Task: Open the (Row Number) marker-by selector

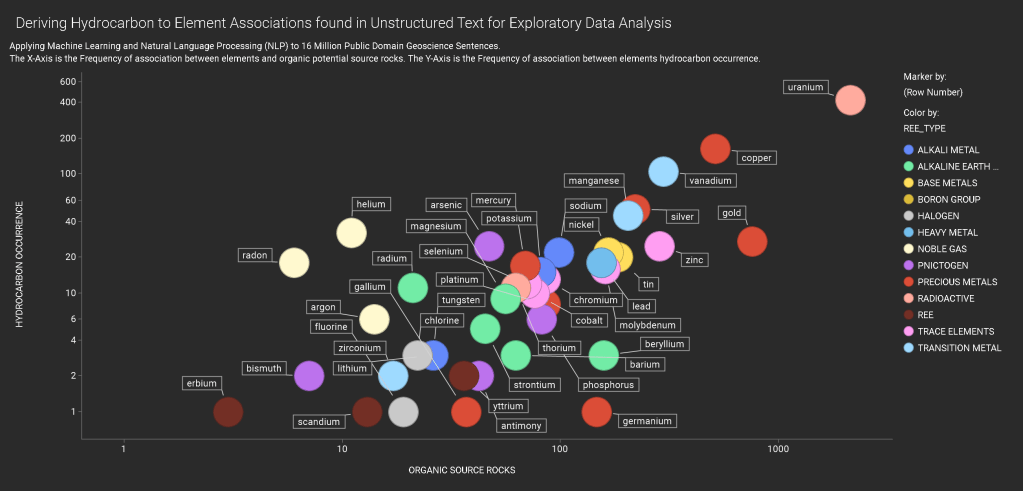Action: point(932,92)
